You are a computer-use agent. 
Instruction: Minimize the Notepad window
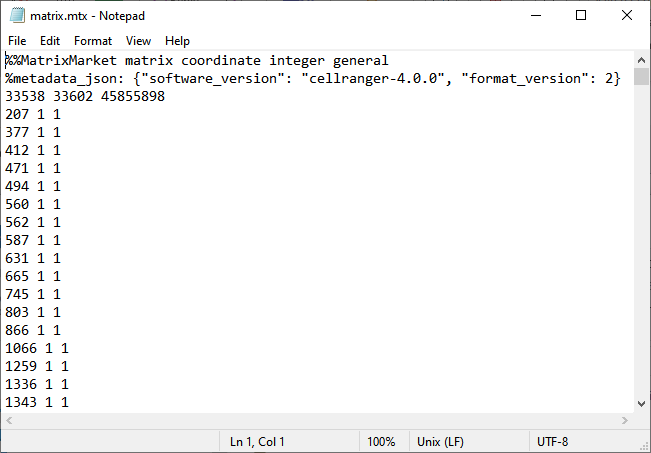535,15
